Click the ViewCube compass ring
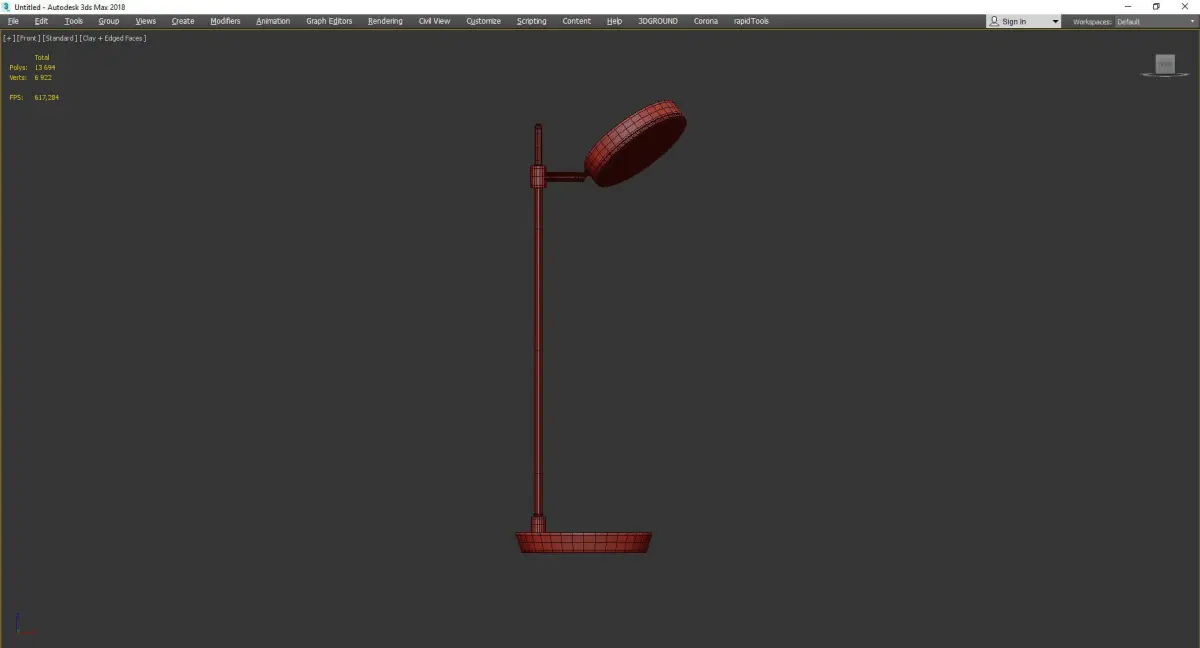Screen dimensions: 1200x648 click(x=1165, y=74)
